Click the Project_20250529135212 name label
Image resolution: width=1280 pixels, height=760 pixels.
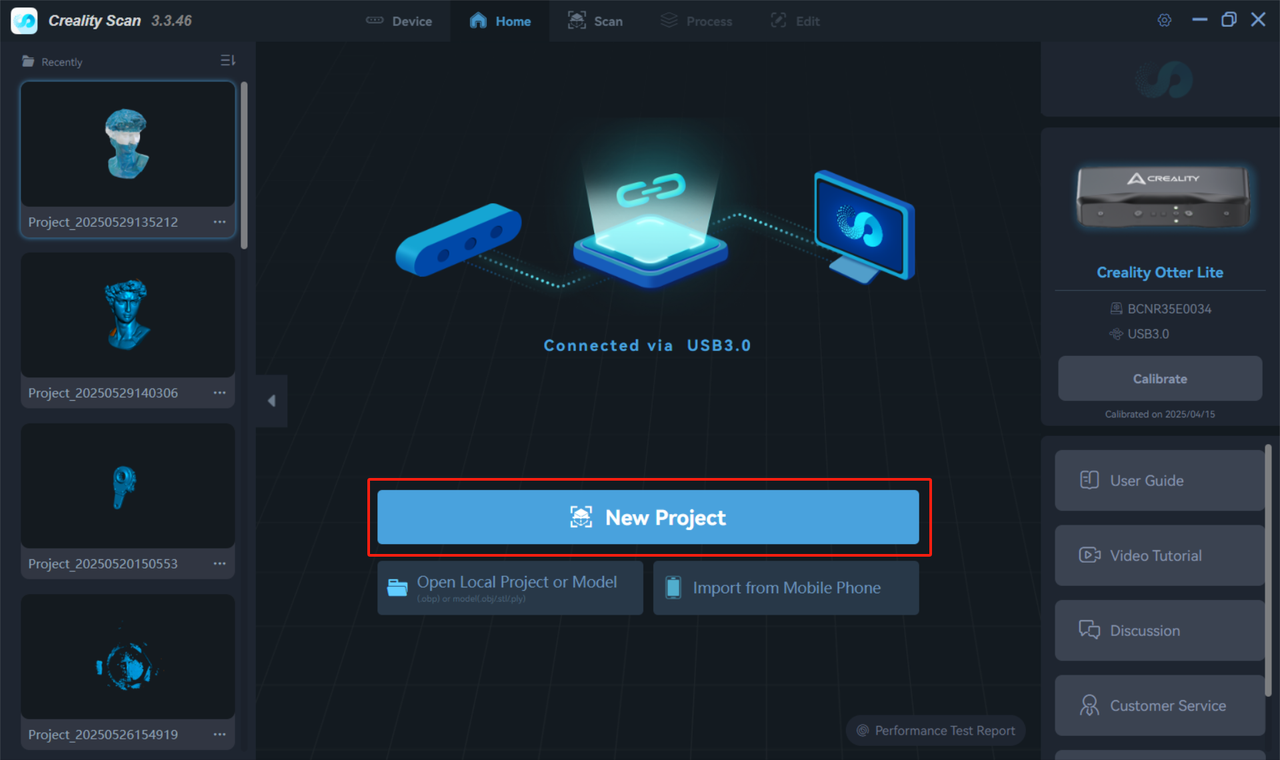(x=103, y=222)
